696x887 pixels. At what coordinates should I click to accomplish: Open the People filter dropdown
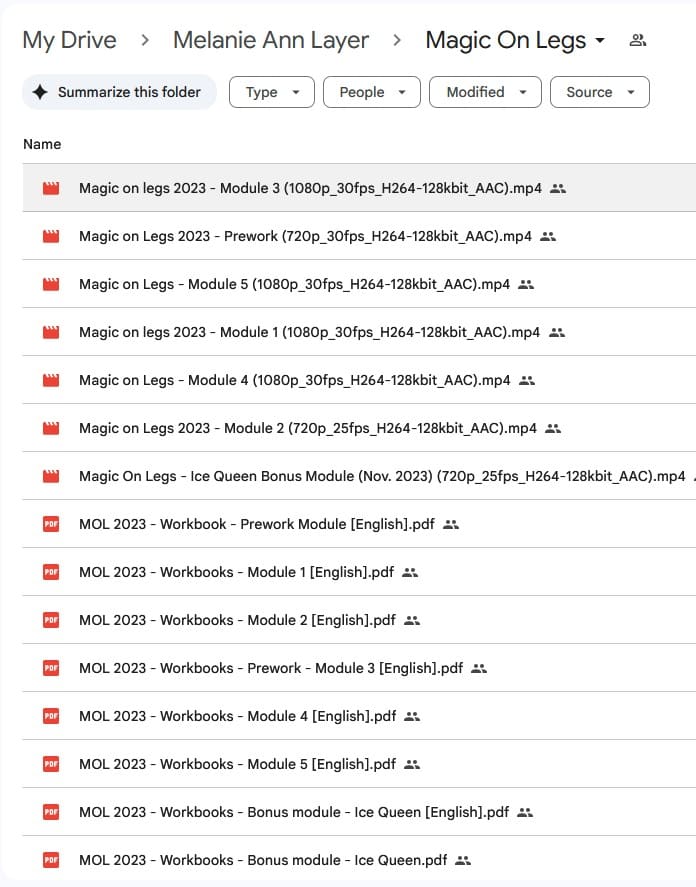tap(371, 92)
